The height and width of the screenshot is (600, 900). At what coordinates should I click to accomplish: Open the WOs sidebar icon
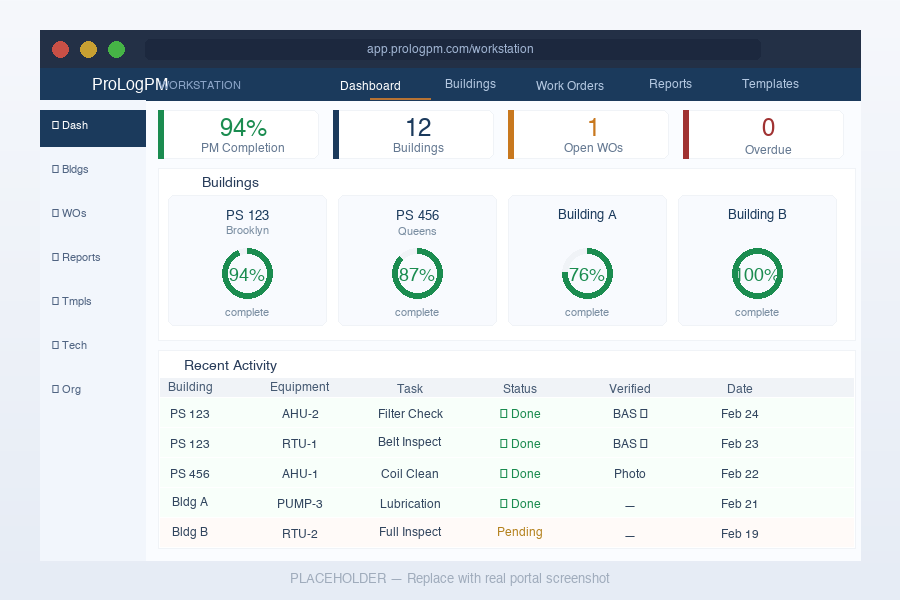coord(55,213)
